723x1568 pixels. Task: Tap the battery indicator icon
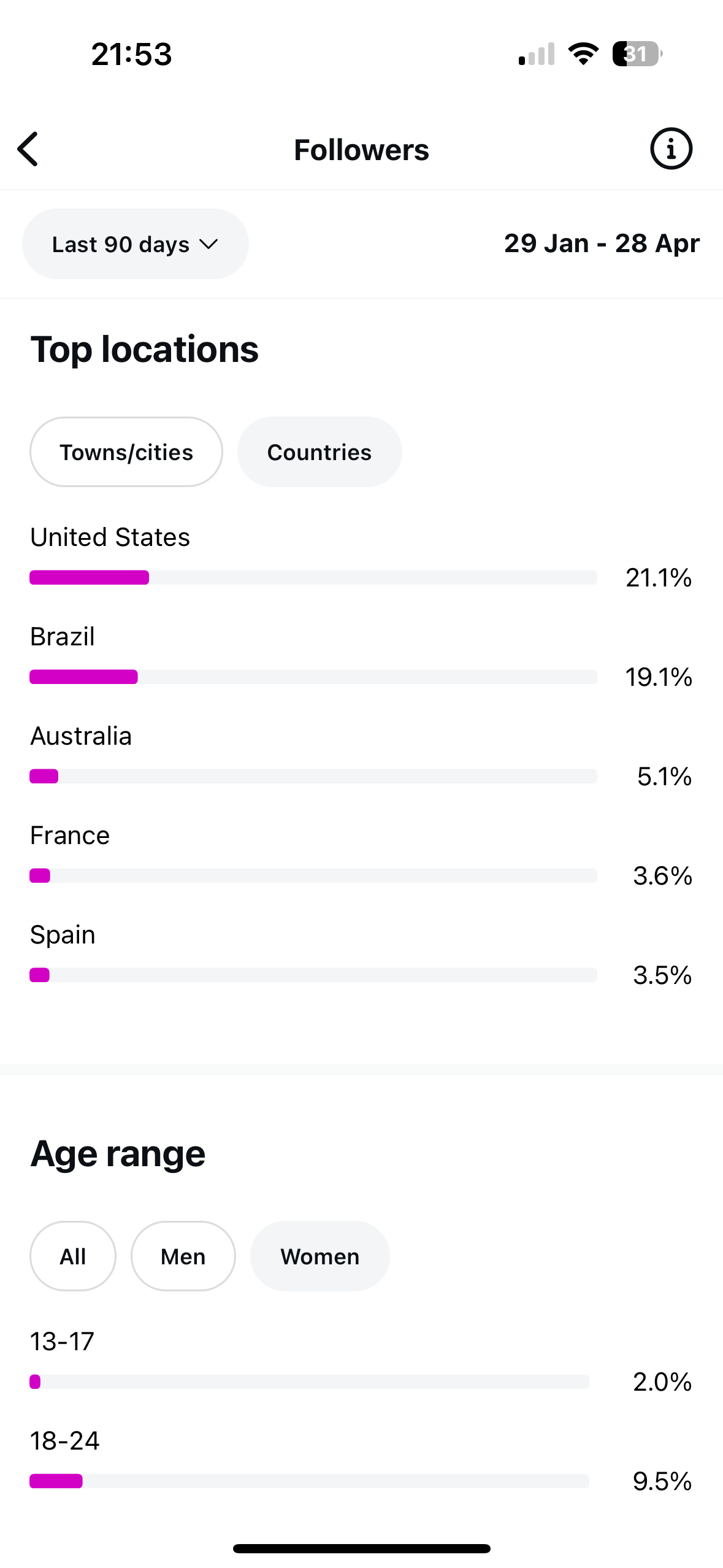[637, 54]
